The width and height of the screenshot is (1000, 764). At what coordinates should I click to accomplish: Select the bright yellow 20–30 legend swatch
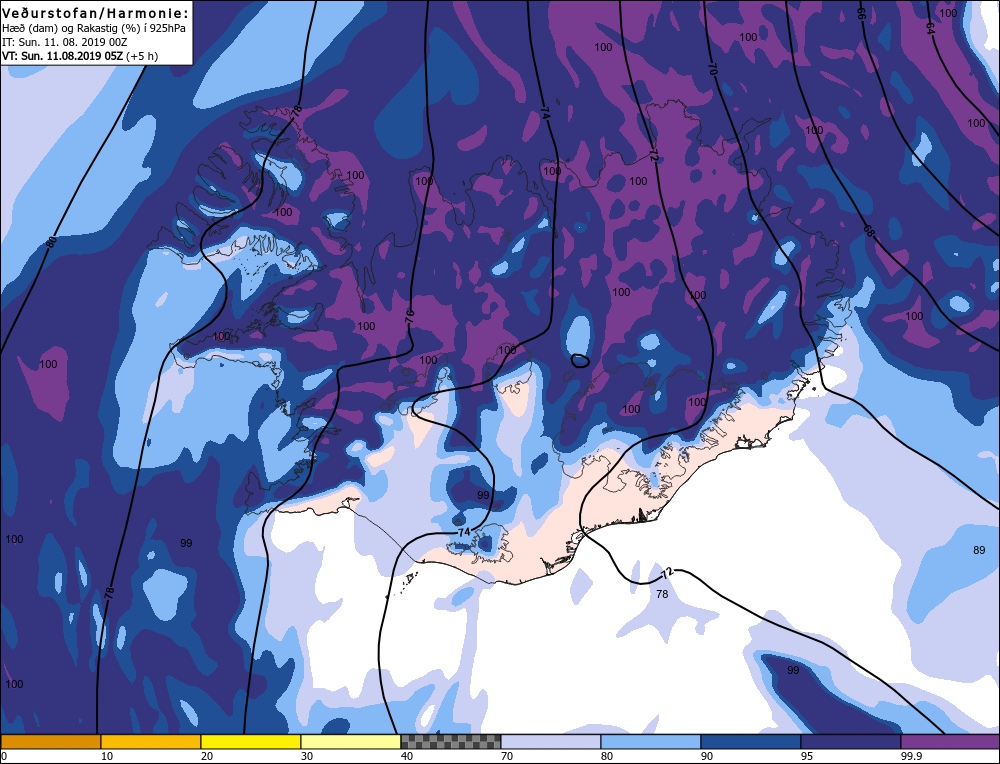[x=251, y=742]
